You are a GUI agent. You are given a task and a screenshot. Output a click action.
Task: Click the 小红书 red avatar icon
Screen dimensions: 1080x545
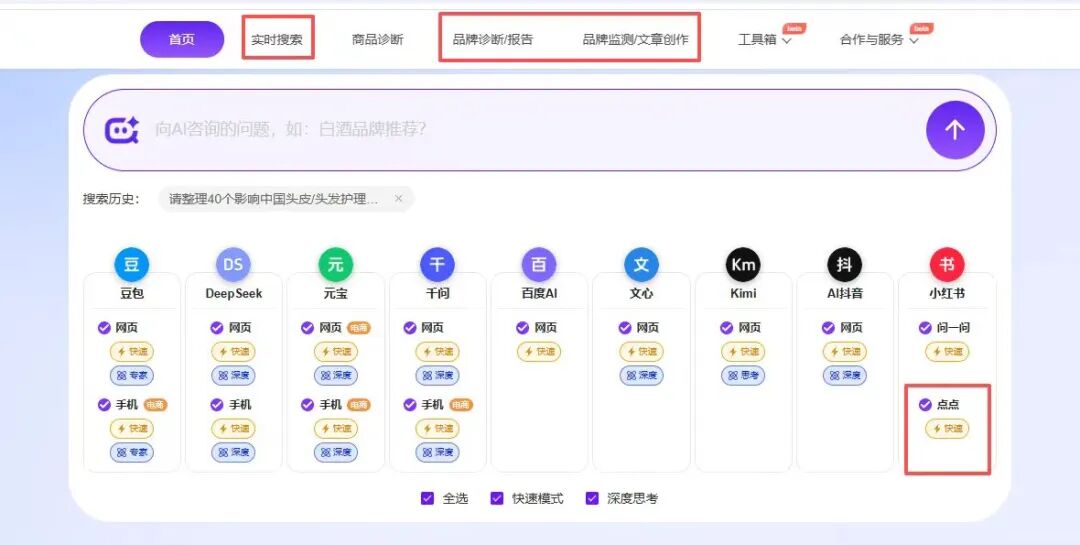tap(947, 265)
